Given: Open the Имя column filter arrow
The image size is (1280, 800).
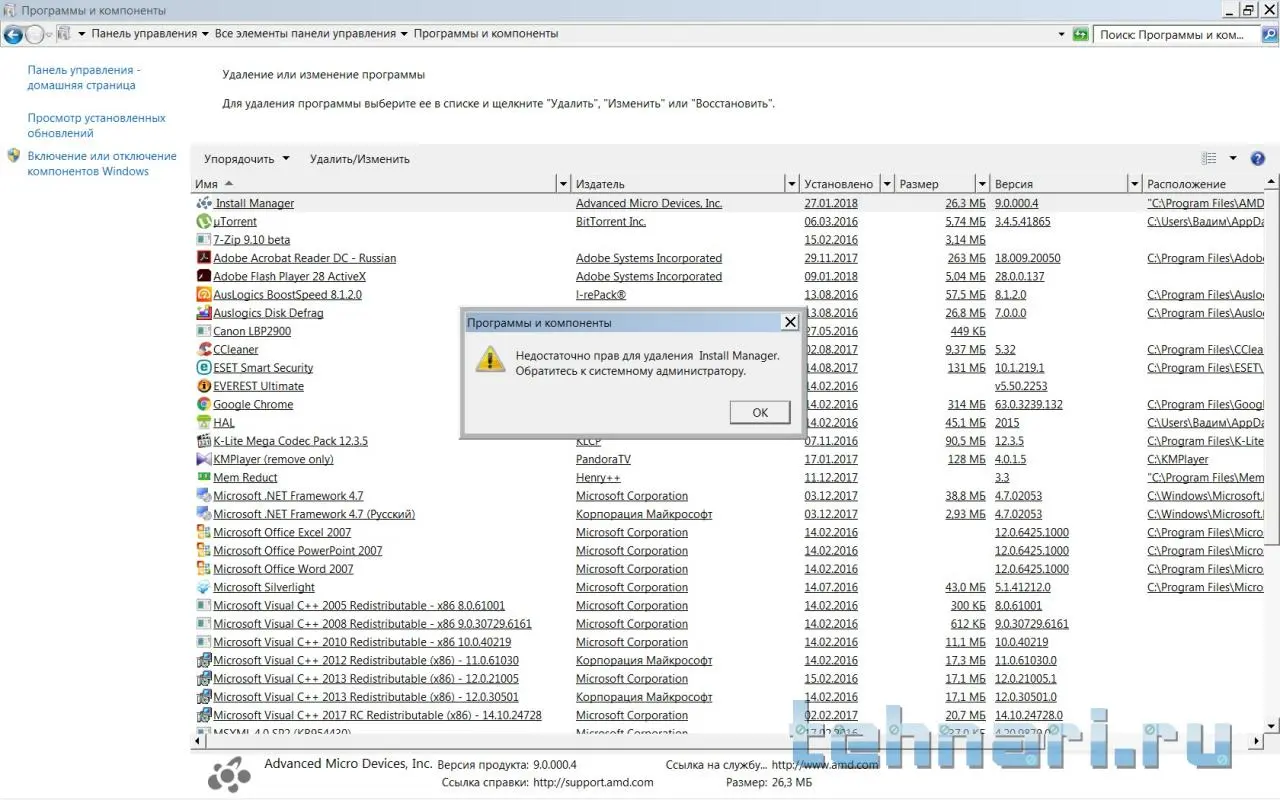Looking at the screenshot, I should pyautogui.click(x=563, y=184).
